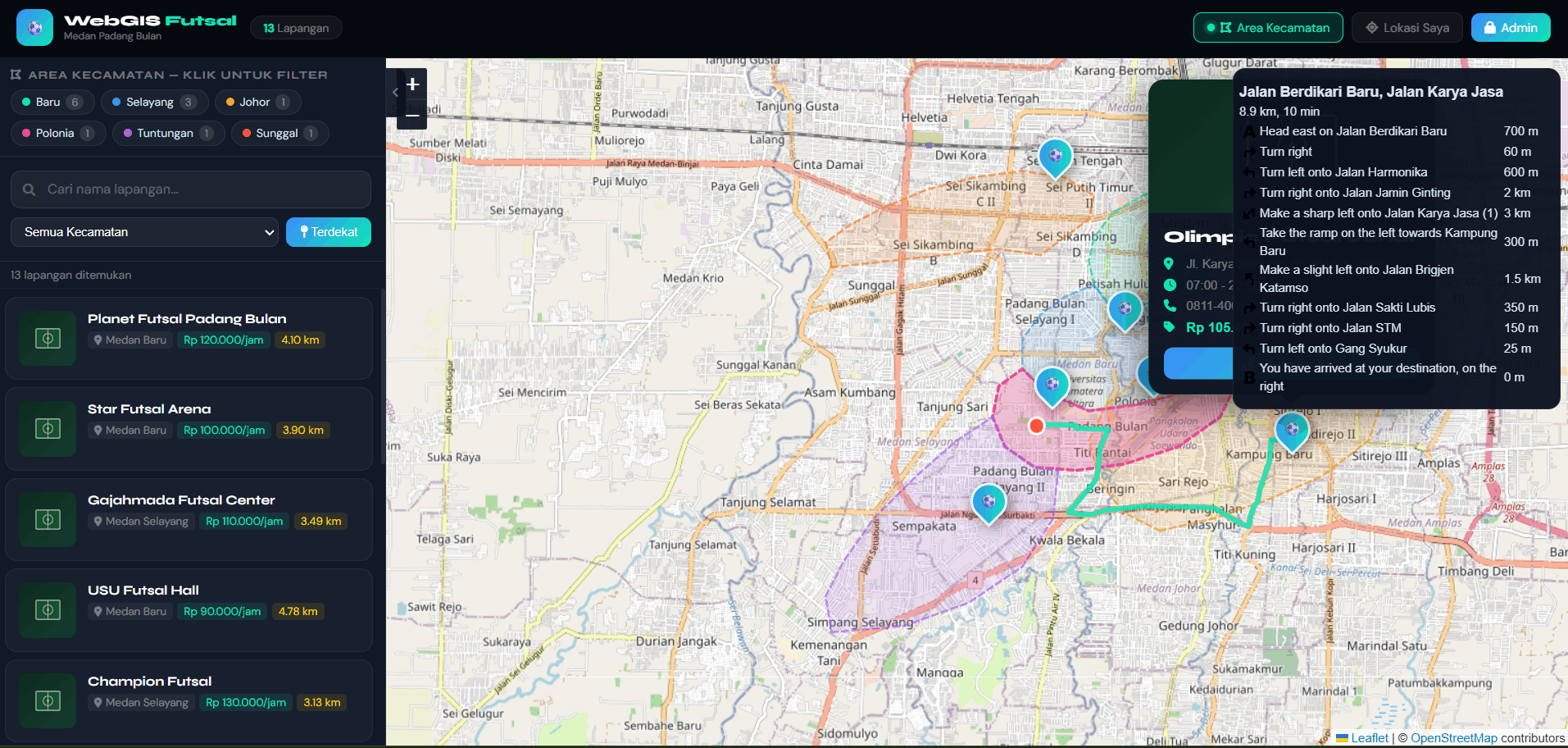Click the blue button in the Olimp popup
Viewport: 1568px width, 748px height.
click(1198, 363)
